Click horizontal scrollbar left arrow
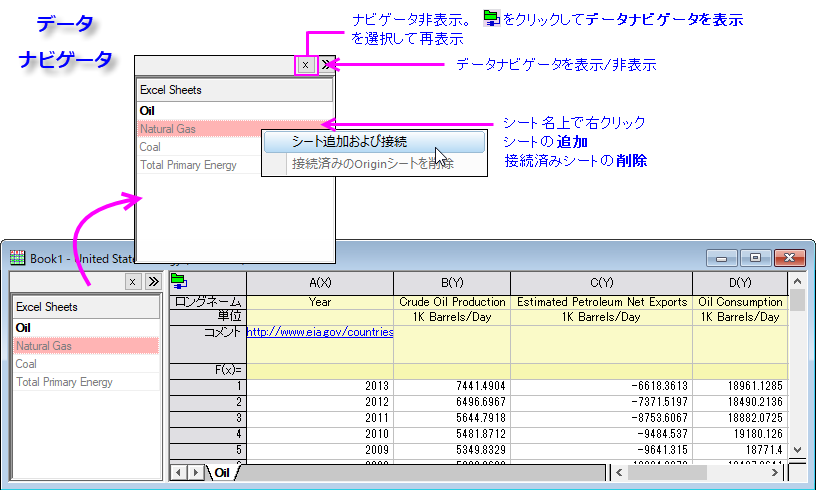The image size is (816, 490). pos(619,472)
